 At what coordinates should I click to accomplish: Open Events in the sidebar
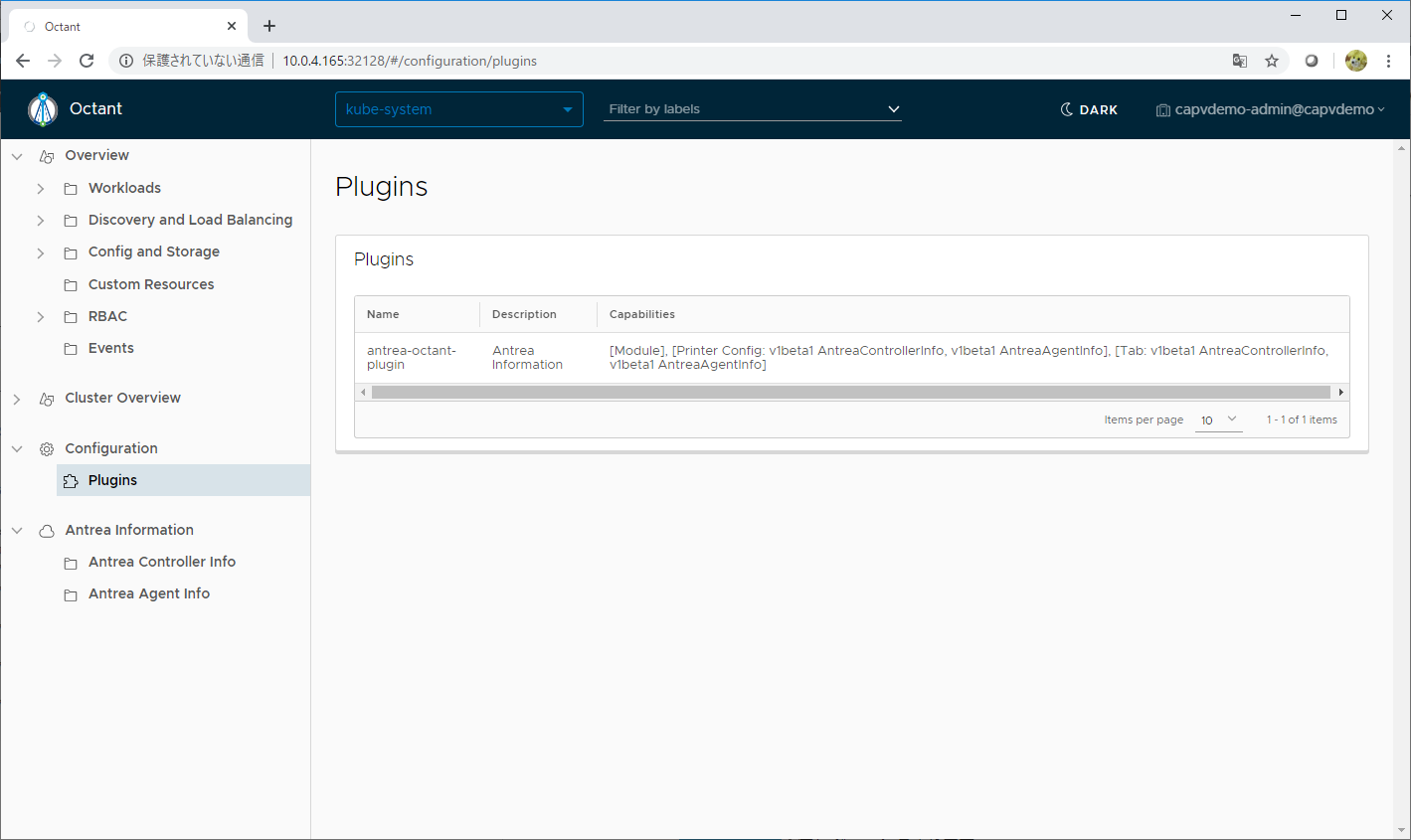pyautogui.click(x=110, y=348)
